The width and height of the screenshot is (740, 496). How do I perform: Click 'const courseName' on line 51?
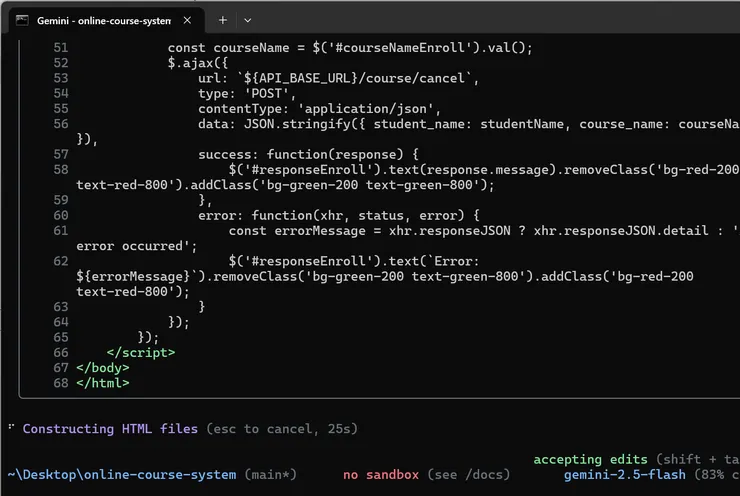pos(228,48)
